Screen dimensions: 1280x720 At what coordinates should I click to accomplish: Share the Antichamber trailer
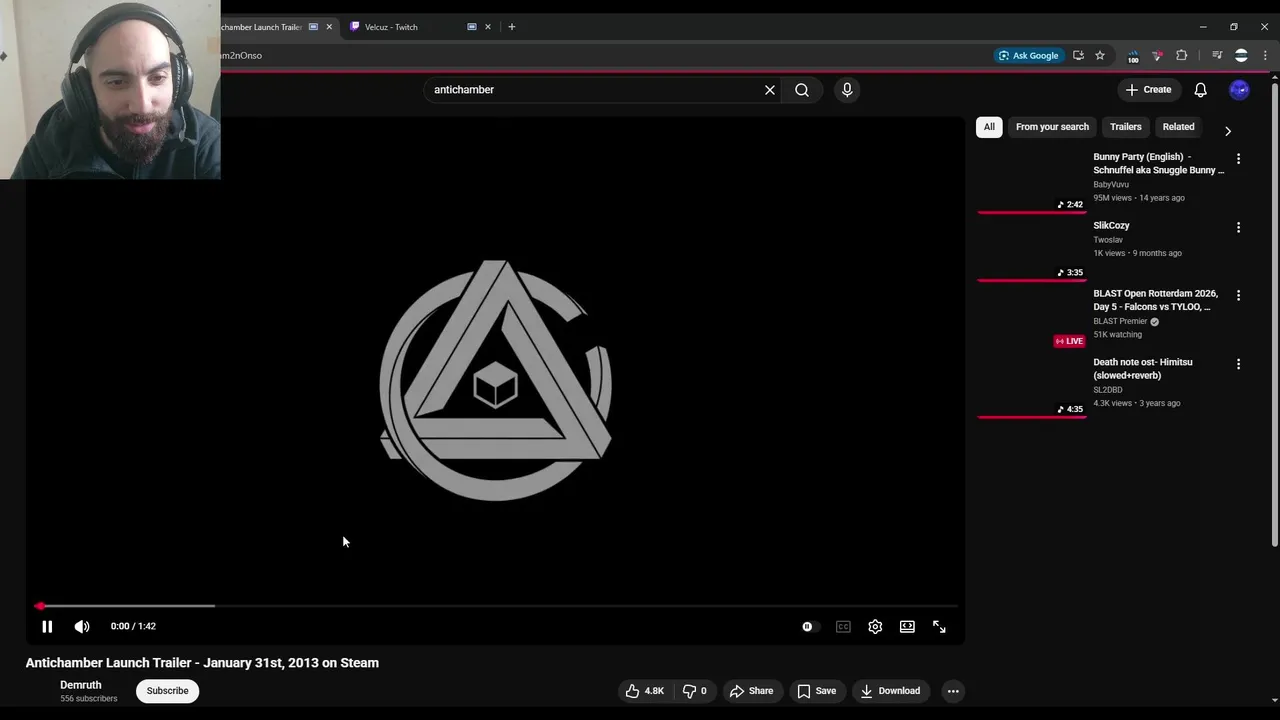coord(751,691)
